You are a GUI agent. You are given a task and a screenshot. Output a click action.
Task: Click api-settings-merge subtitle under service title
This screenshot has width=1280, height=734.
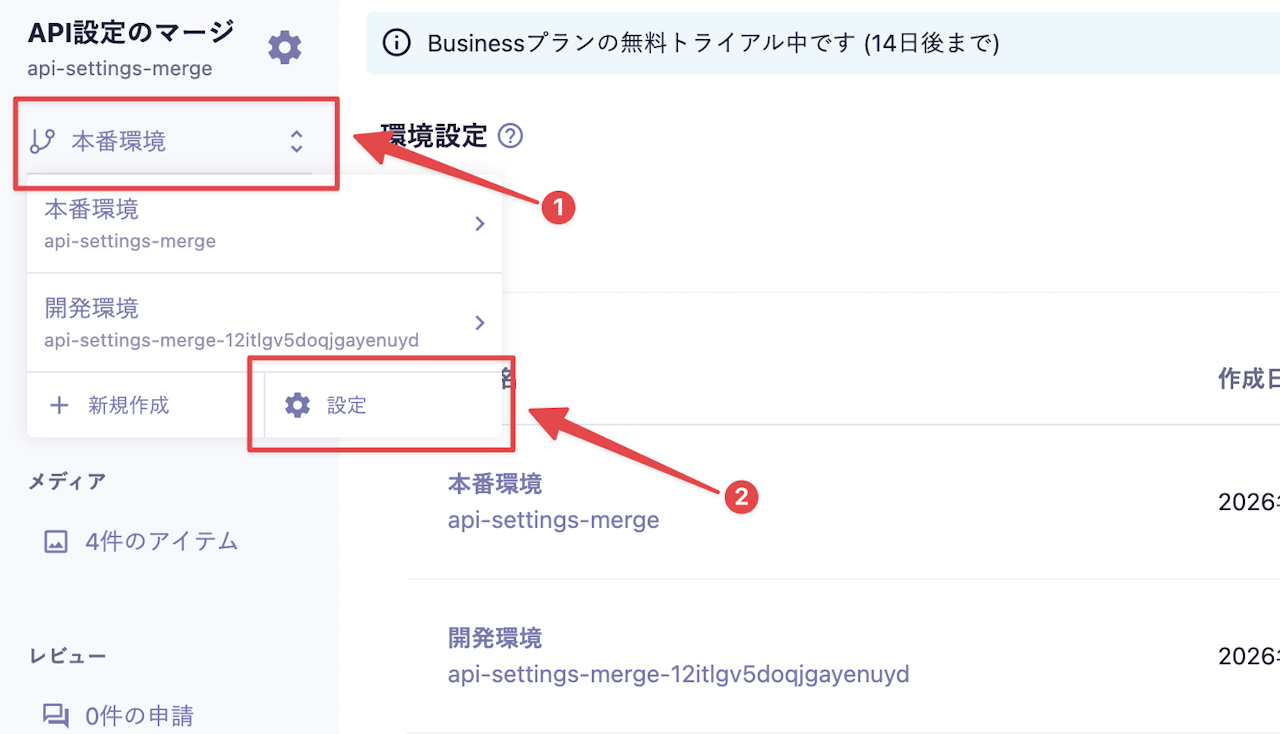[x=120, y=68]
